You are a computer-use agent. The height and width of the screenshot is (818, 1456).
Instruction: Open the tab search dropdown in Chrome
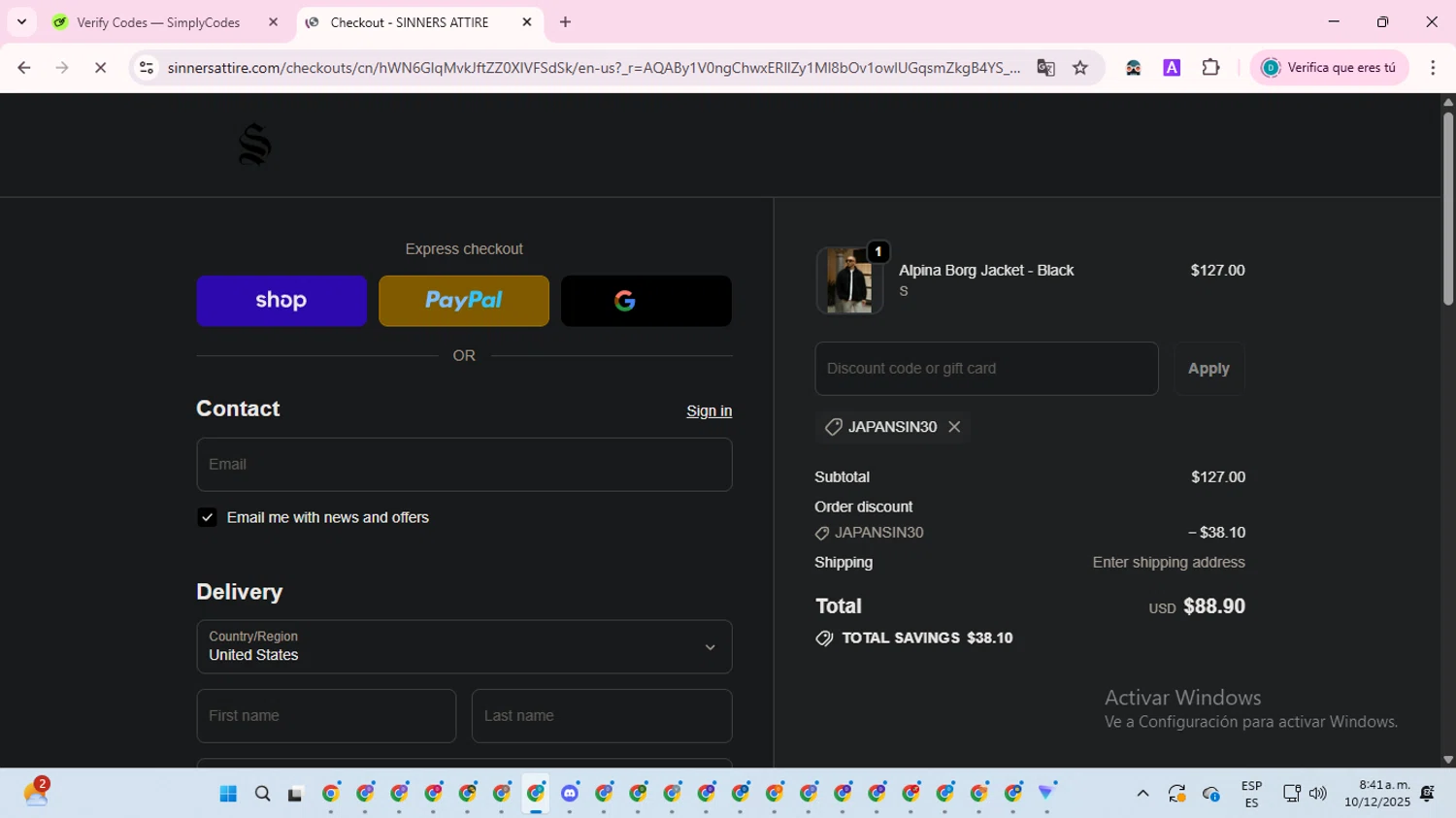pos(21,21)
